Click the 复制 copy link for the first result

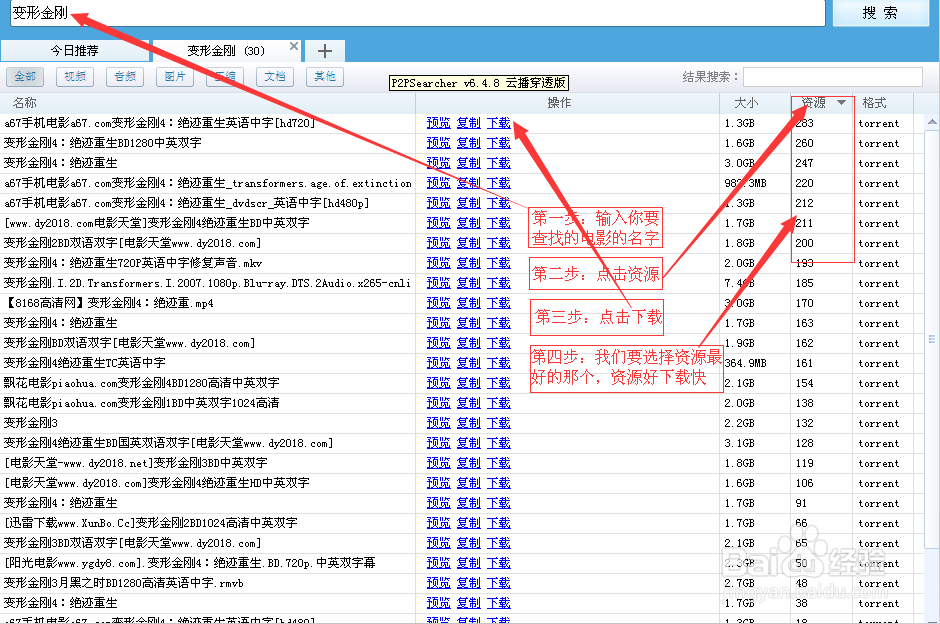pos(468,122)
